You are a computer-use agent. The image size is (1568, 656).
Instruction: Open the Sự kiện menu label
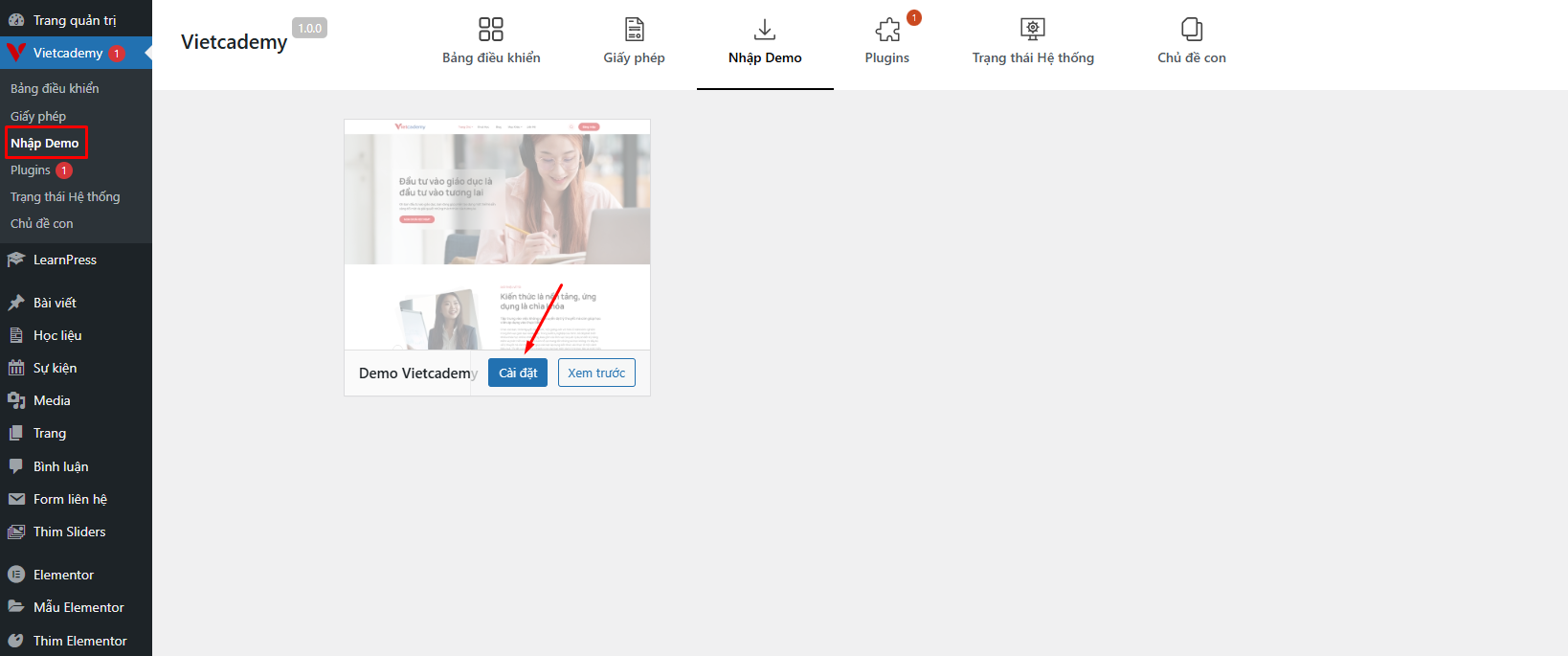click(56, 368)
